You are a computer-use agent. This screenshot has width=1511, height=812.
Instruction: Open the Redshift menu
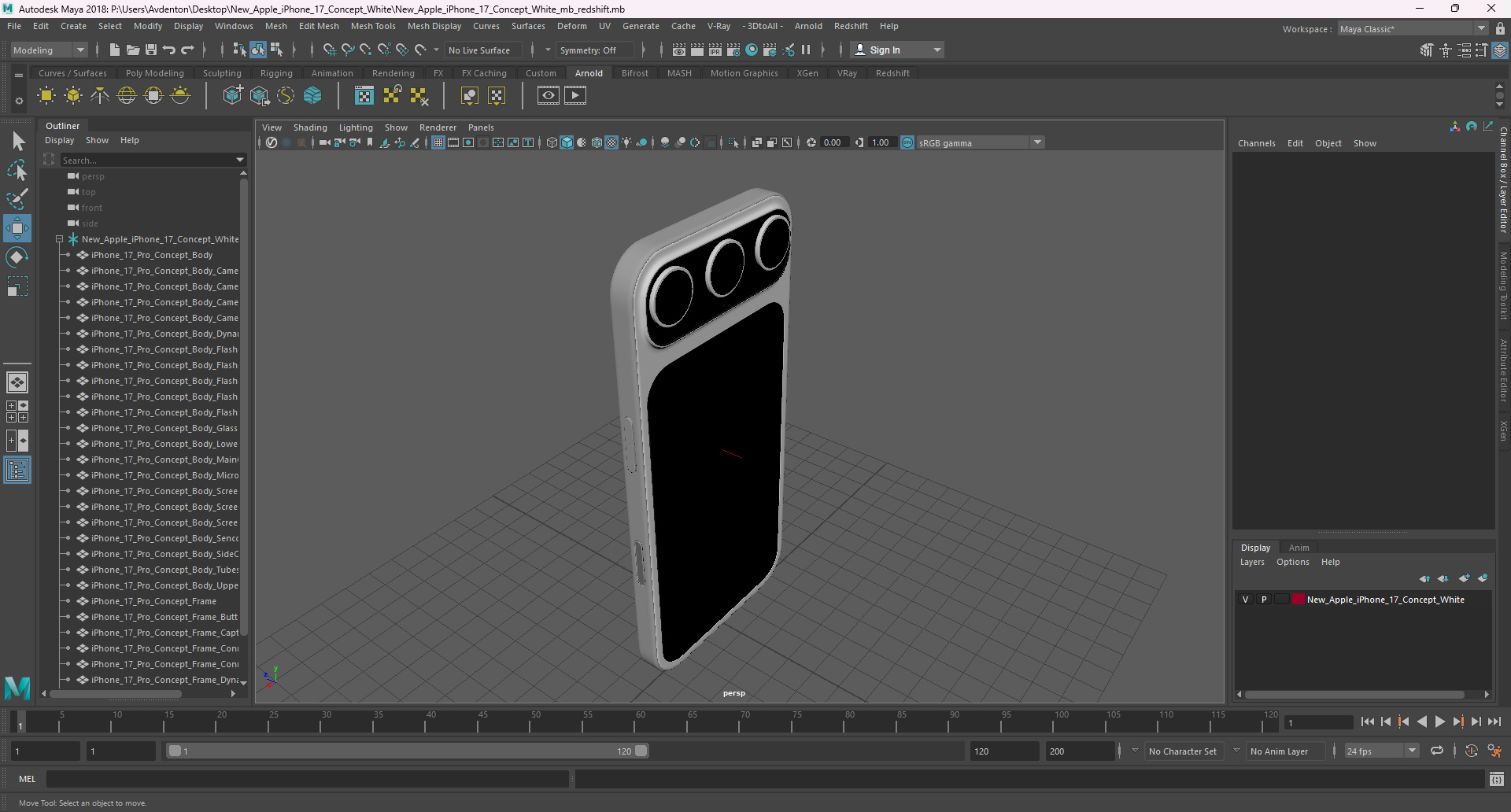[851, 26]
